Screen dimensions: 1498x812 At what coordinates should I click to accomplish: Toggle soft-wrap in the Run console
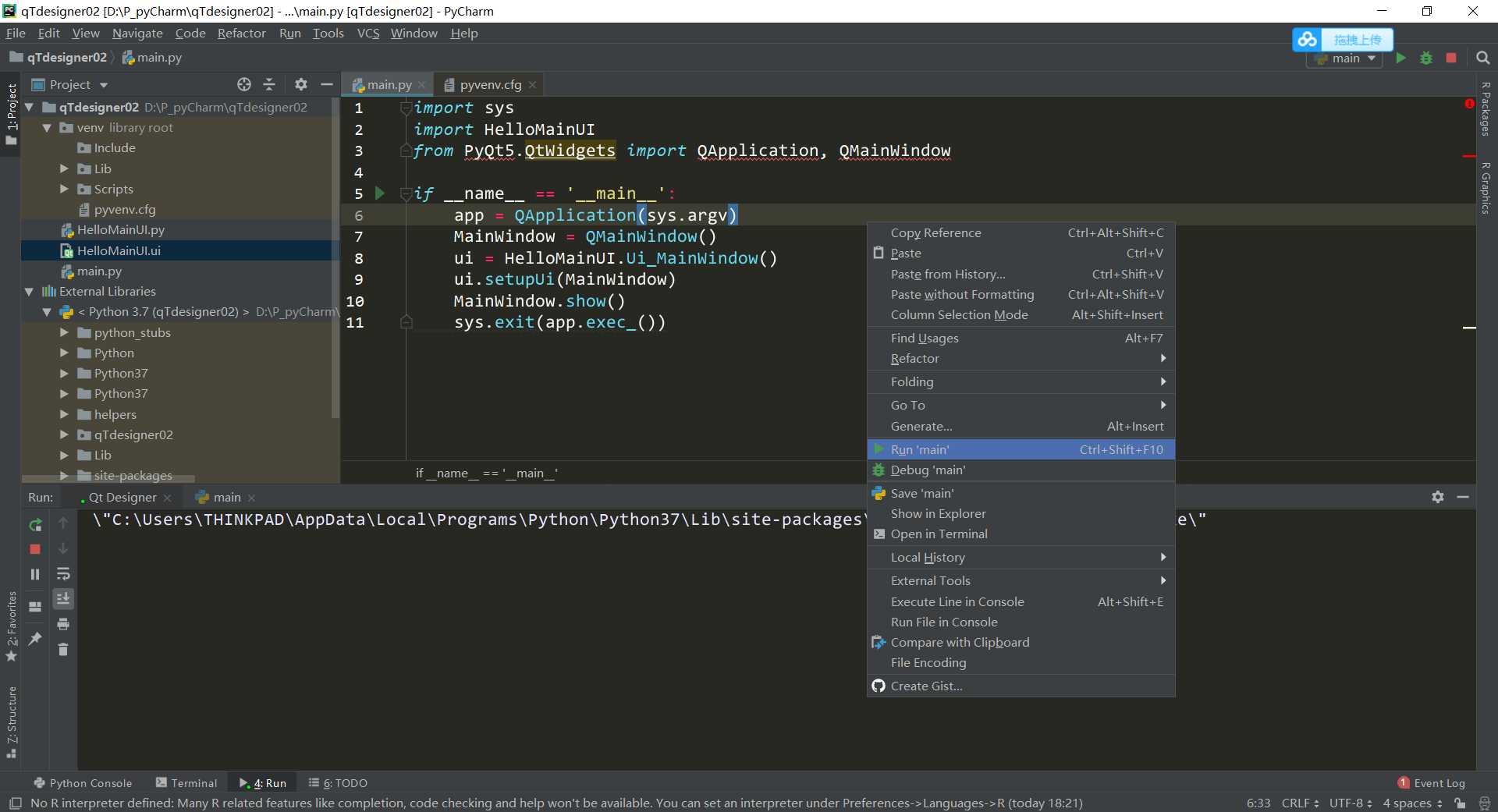(x=63, y=574)
